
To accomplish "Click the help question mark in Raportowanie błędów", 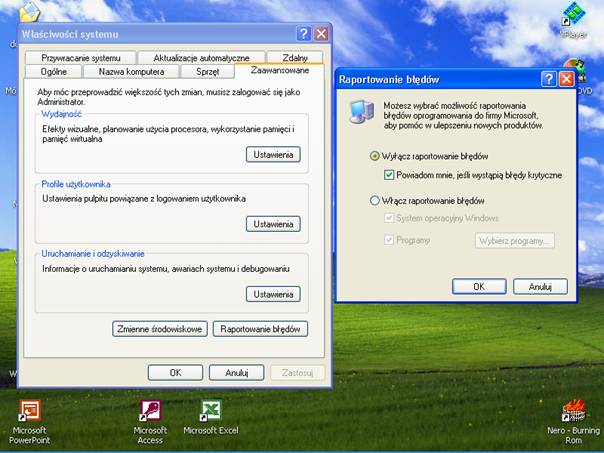I will click(549, 79).
